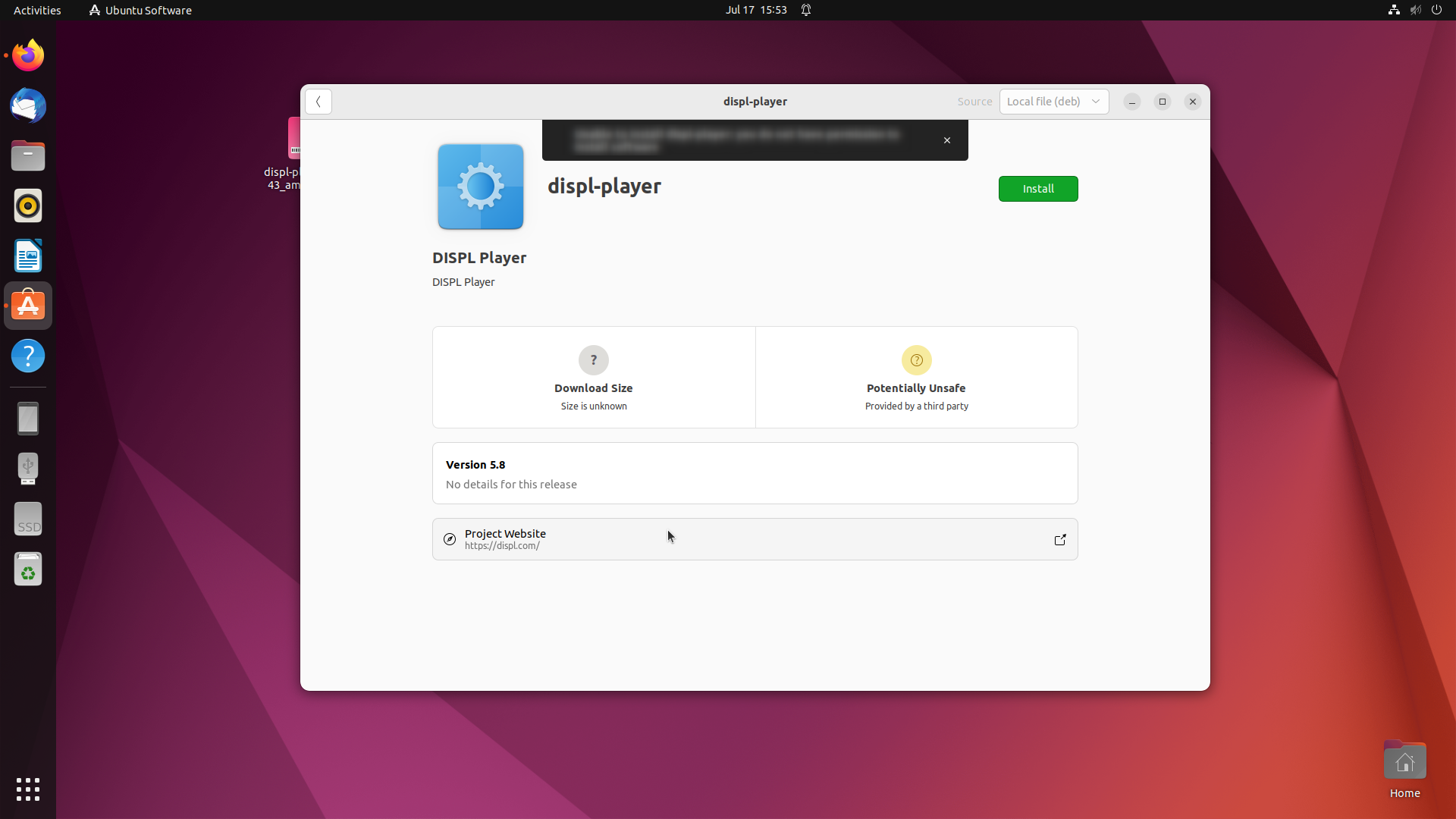Click the Download Size question mark icon
Image resolution: width=1456 pixels, height=819 pixels.
[x=593, y=360]
